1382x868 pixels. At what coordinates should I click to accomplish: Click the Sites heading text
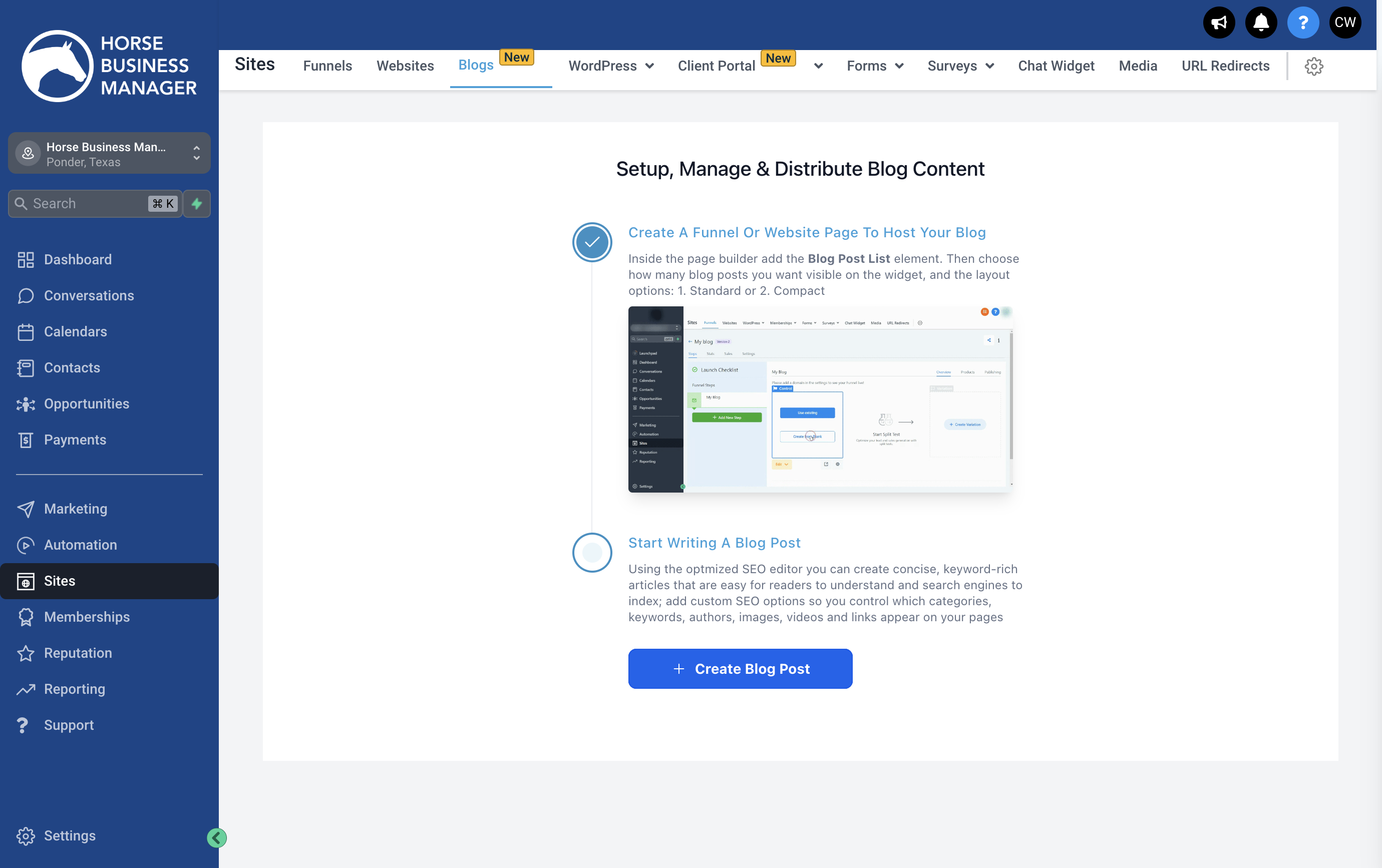tap(255, 64)
